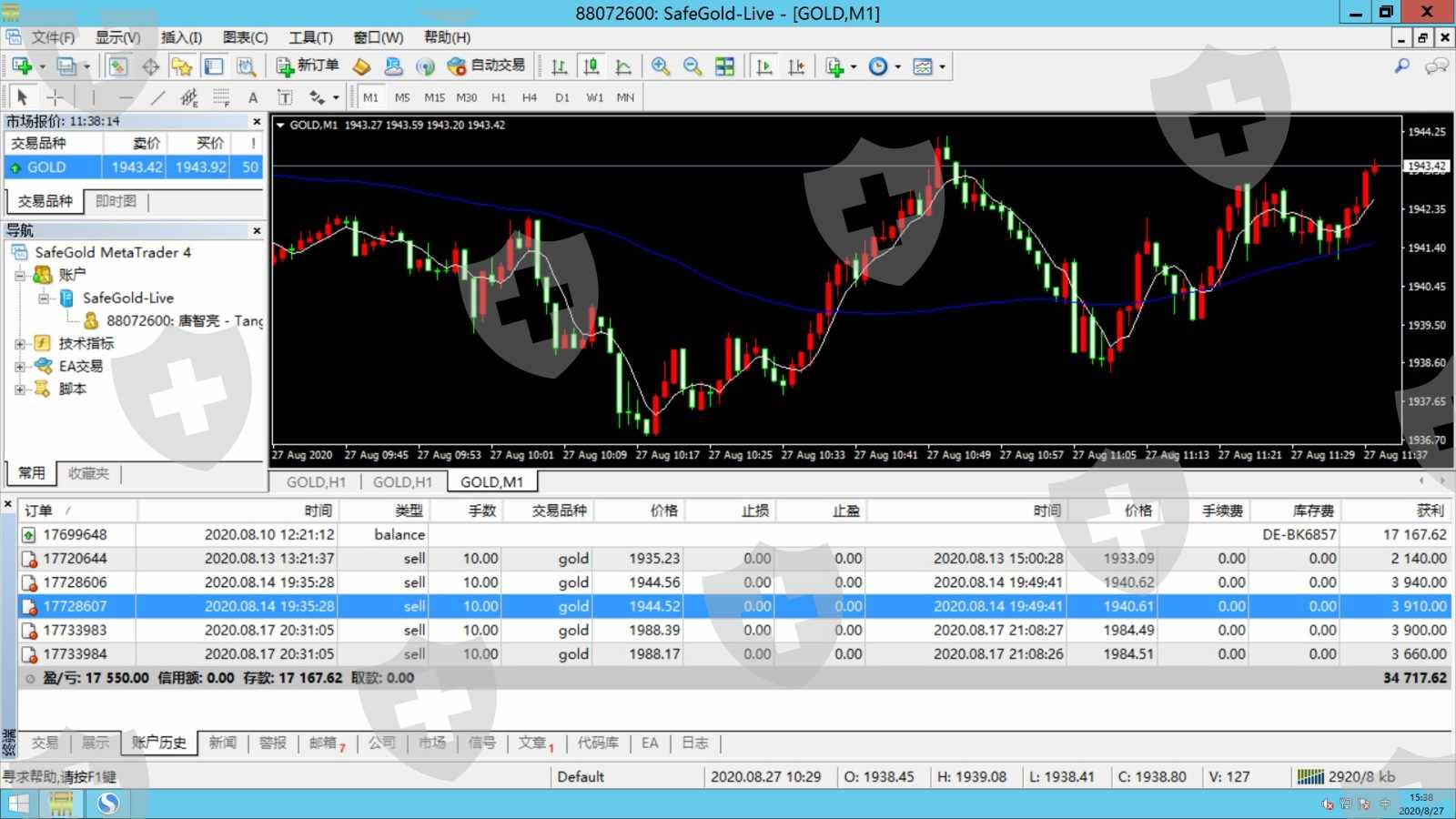
Task: Switch to the H4 timeframe
Action: coord(530,97)
